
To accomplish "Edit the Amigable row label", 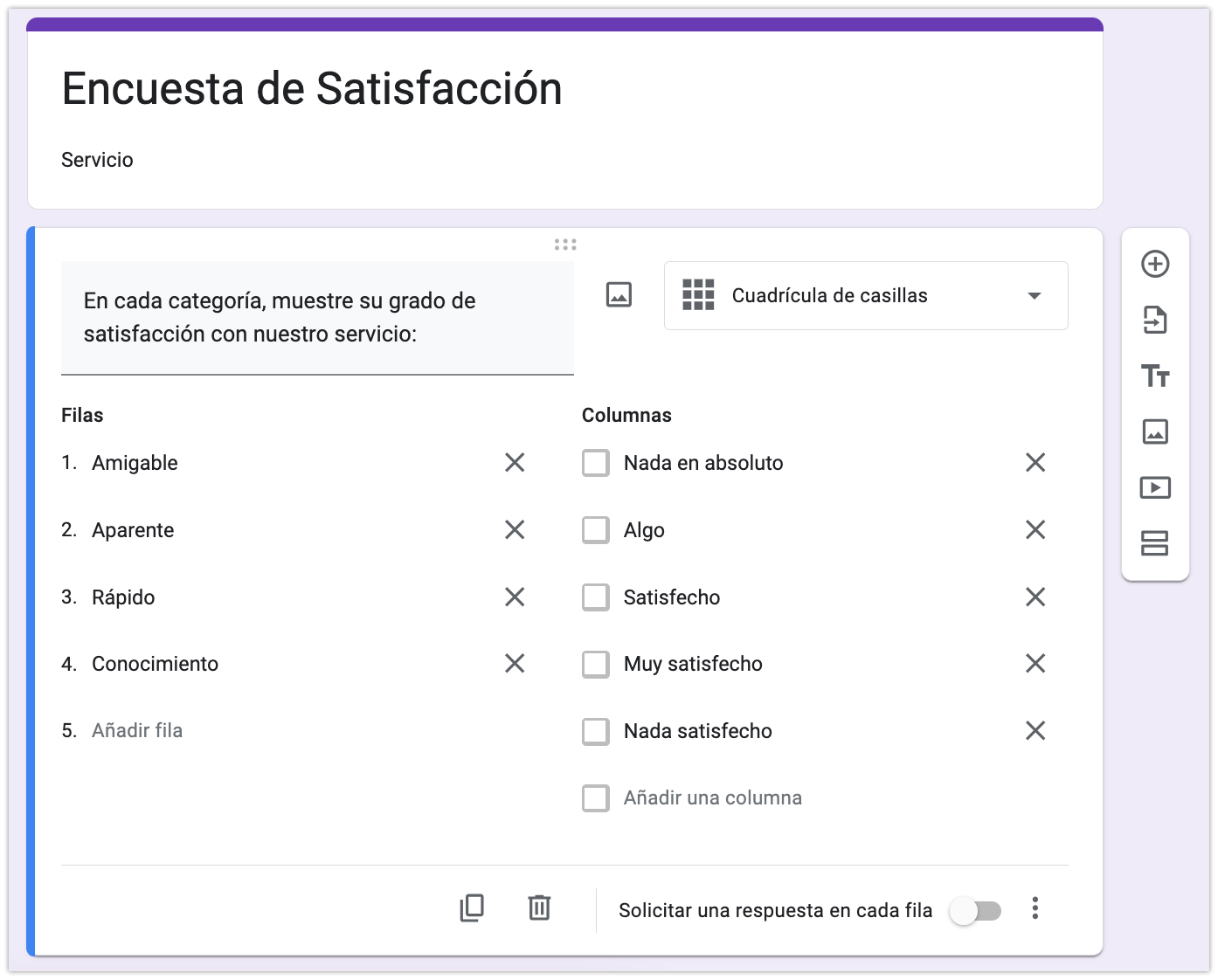I will pyautogui.click(x=135, y=463).
